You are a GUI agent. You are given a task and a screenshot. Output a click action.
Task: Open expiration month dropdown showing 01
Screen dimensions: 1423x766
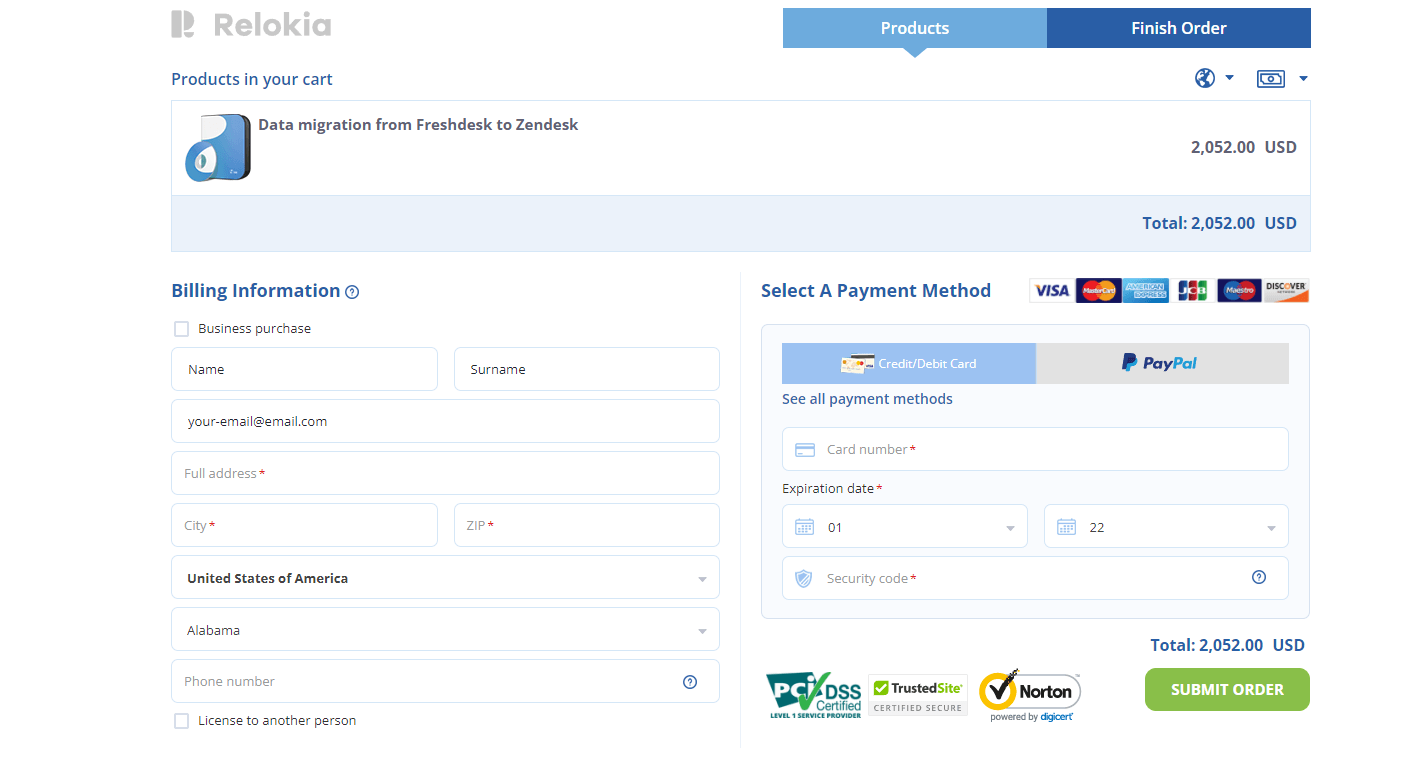tap(905, 526)
